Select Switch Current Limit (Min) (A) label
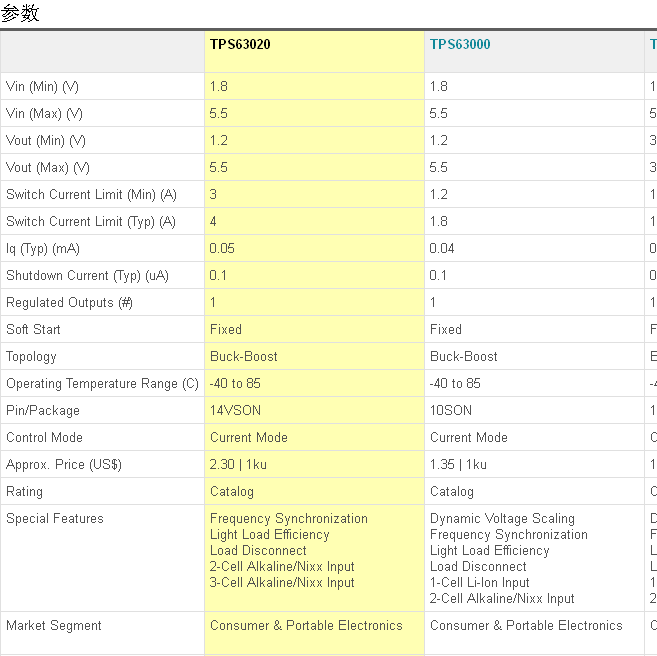This screenshot has height=656, width=657. coord(91,194)
